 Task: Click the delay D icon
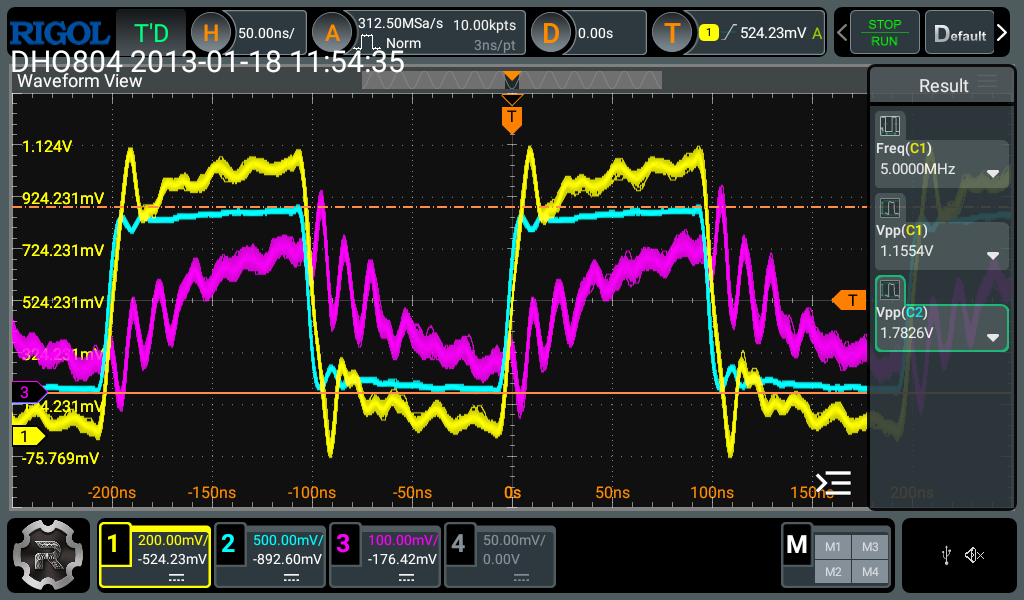[550, 33]
